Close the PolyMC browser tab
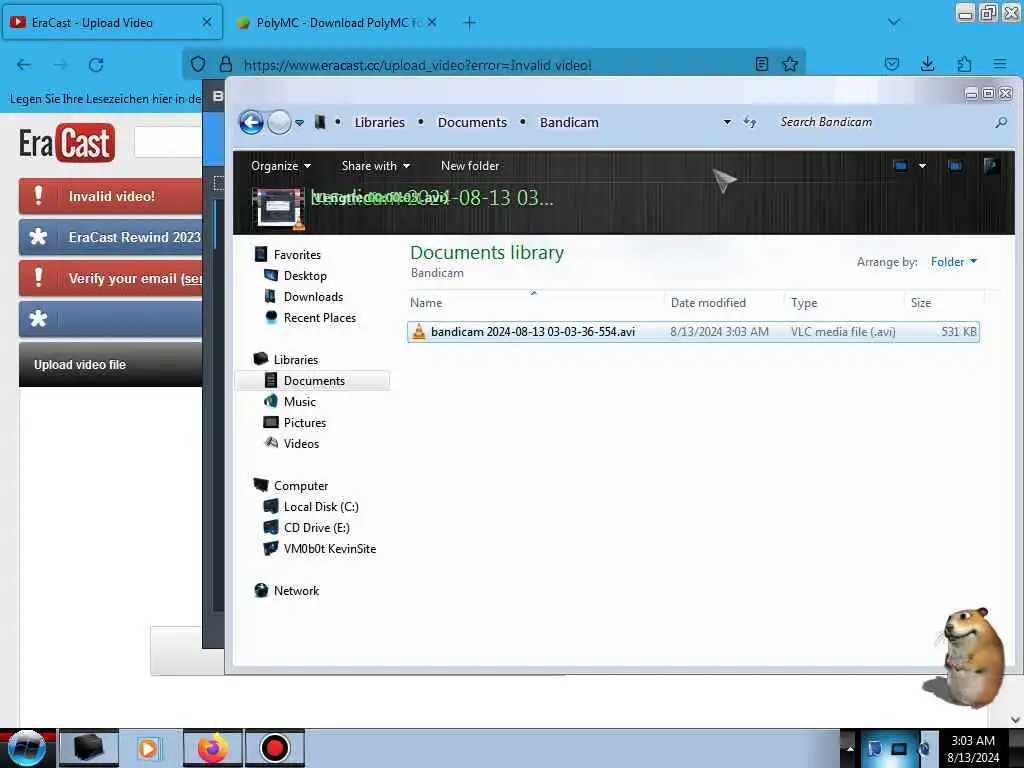The image size is (1024, 768). 432,23
